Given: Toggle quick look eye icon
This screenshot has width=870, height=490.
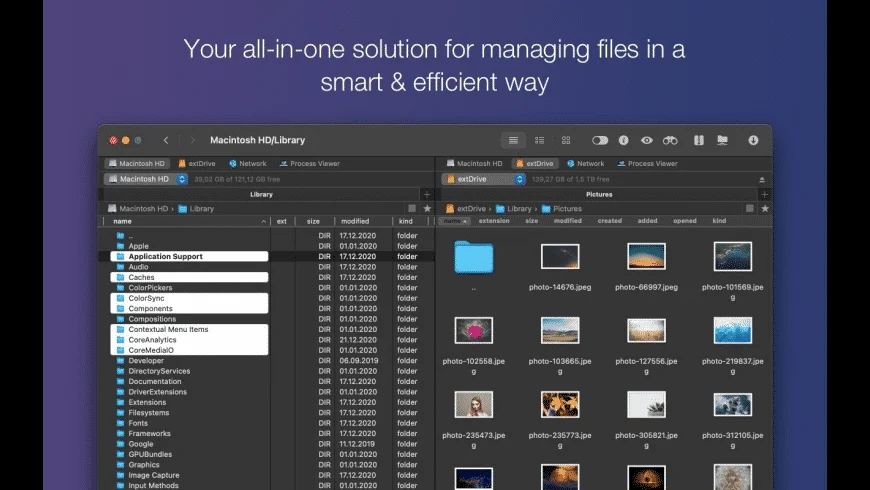Looking at the screenshot, I should click(x=647, y=140).
